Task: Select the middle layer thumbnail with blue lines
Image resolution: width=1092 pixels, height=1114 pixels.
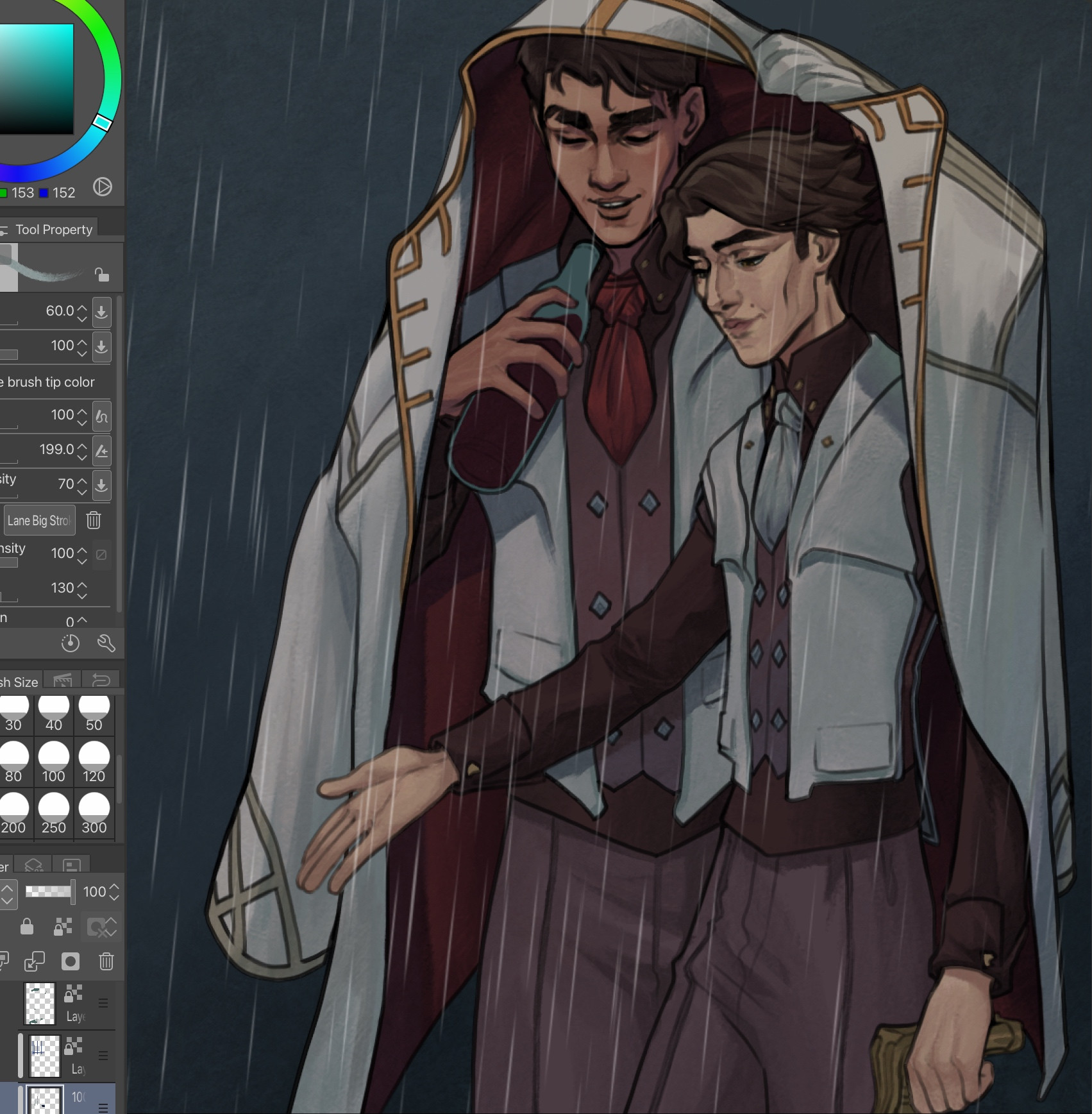Action: (45, 1055)
